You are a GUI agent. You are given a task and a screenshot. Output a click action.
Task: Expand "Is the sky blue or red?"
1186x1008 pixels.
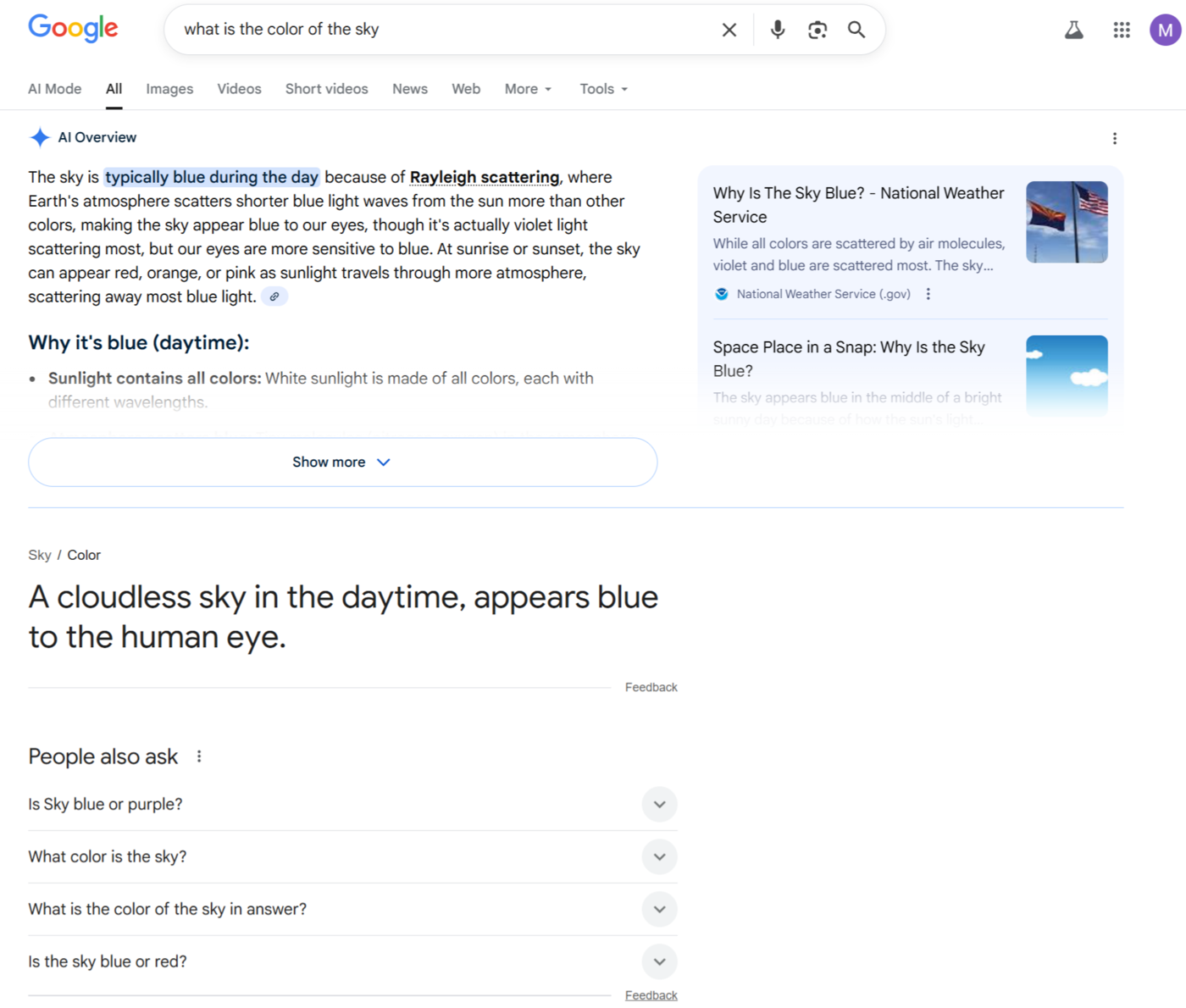pos(659,962)
